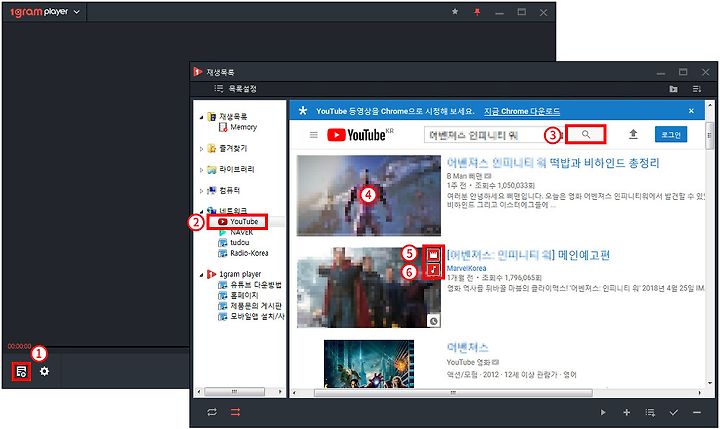Click the horizontal scrollbar under YouTube page
This screenshot has height=429, width=720.
(453, 393)
